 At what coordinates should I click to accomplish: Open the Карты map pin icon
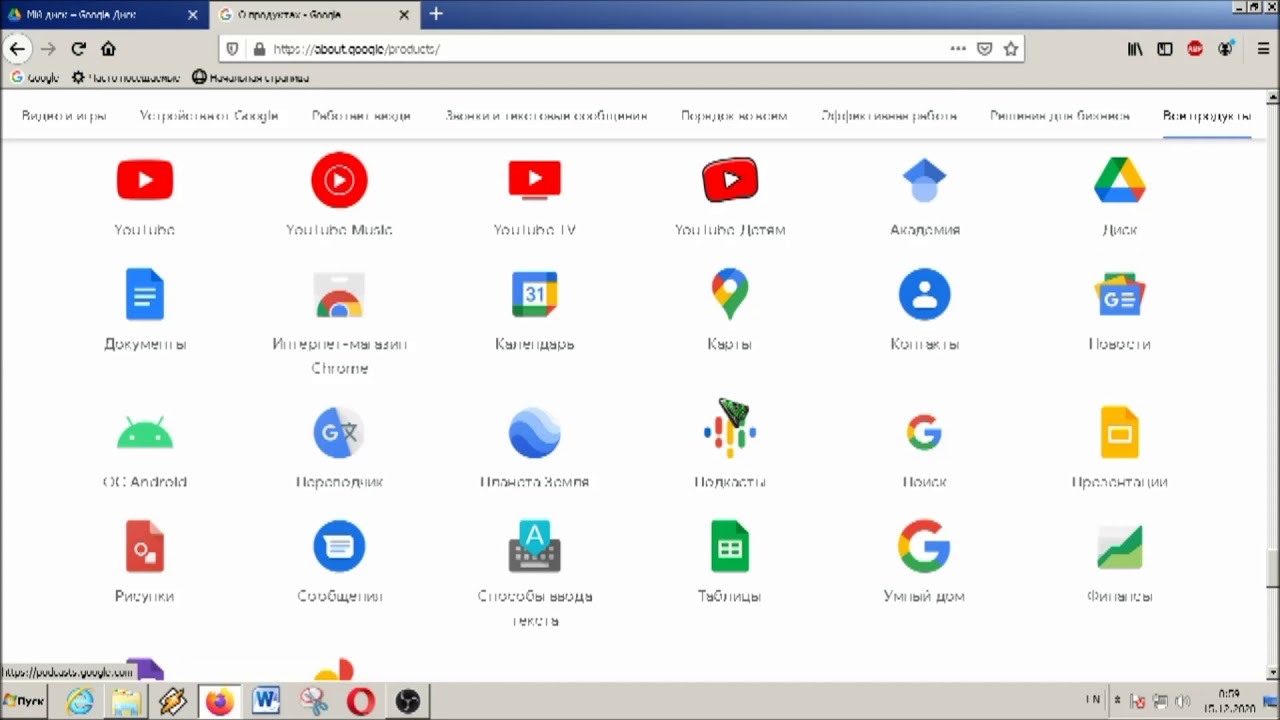[730, 294]
